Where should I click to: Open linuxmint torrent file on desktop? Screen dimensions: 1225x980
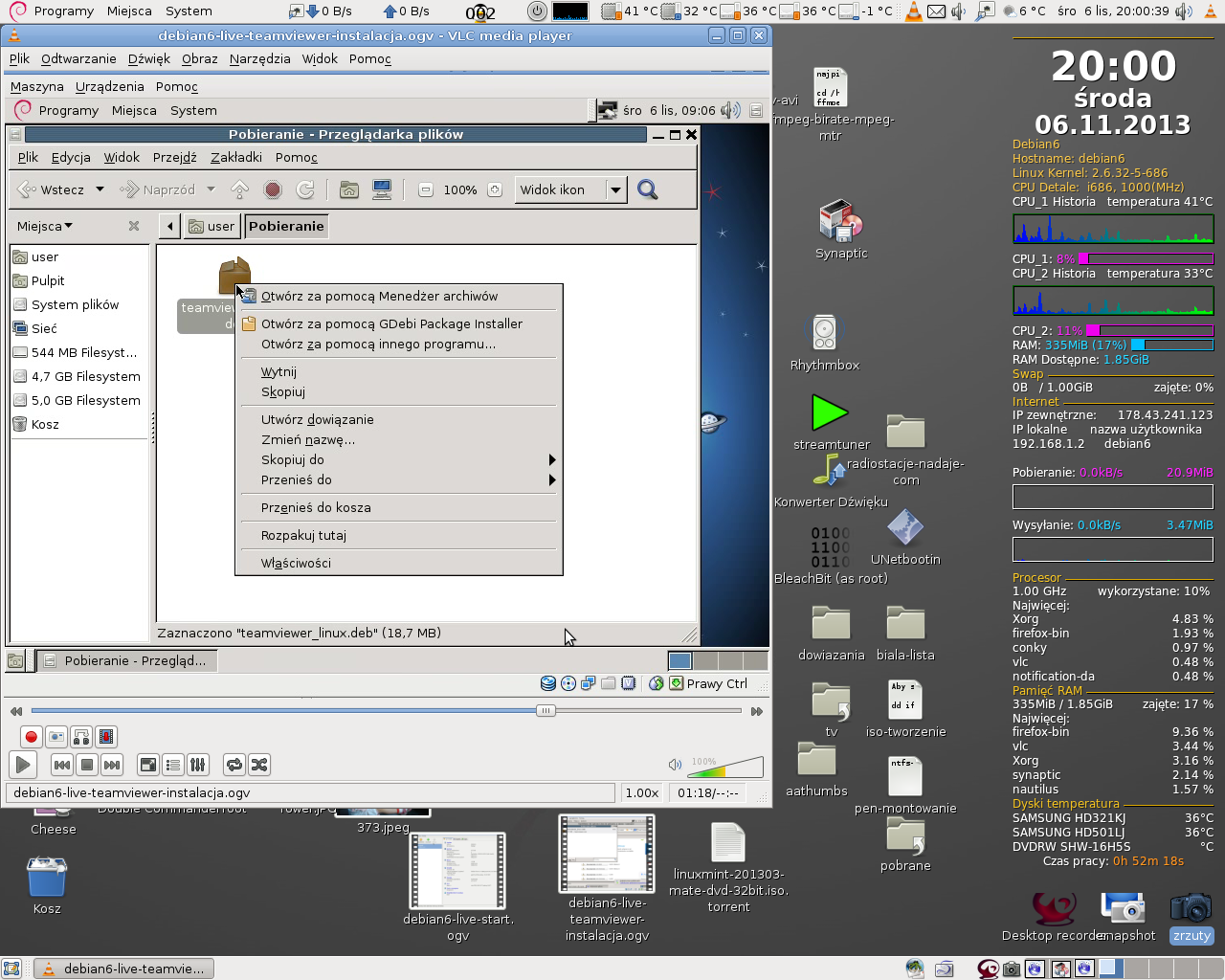pos(728,867)
